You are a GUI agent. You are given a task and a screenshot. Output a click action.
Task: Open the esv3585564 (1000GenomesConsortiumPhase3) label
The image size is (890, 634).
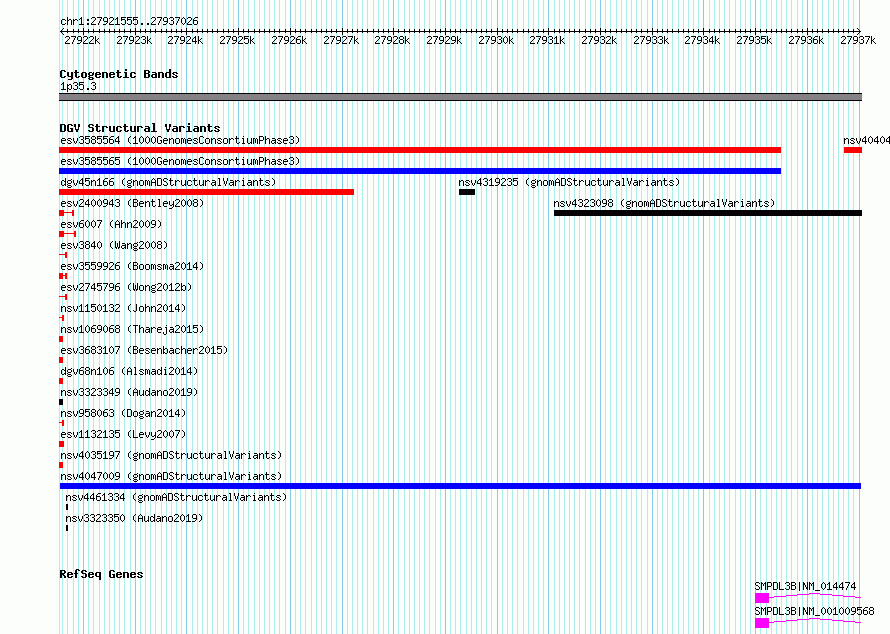pyautogui.click(x=180, y=140)
